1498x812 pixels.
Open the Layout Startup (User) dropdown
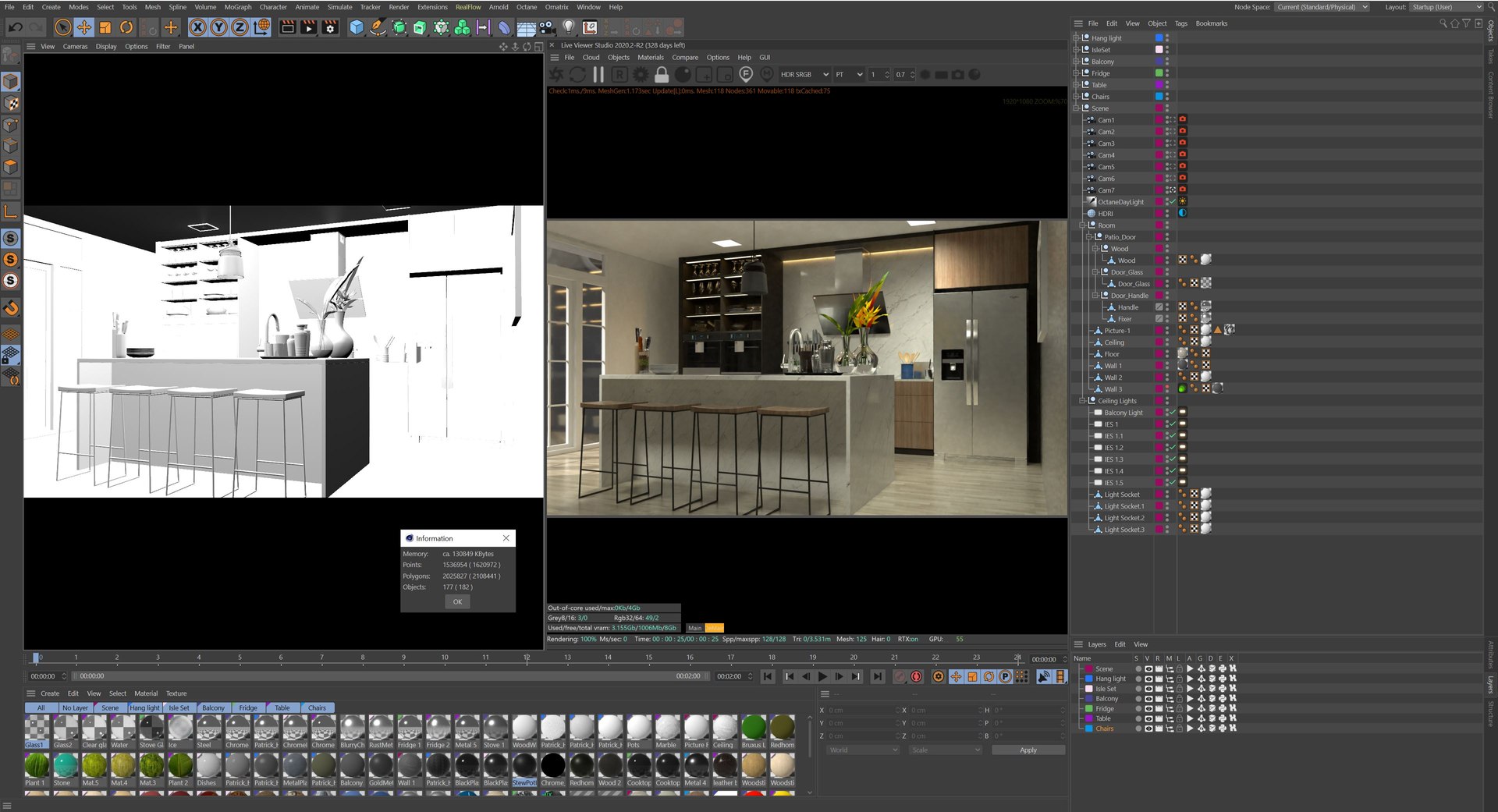pyautogui.click(x=1447, y=7)
